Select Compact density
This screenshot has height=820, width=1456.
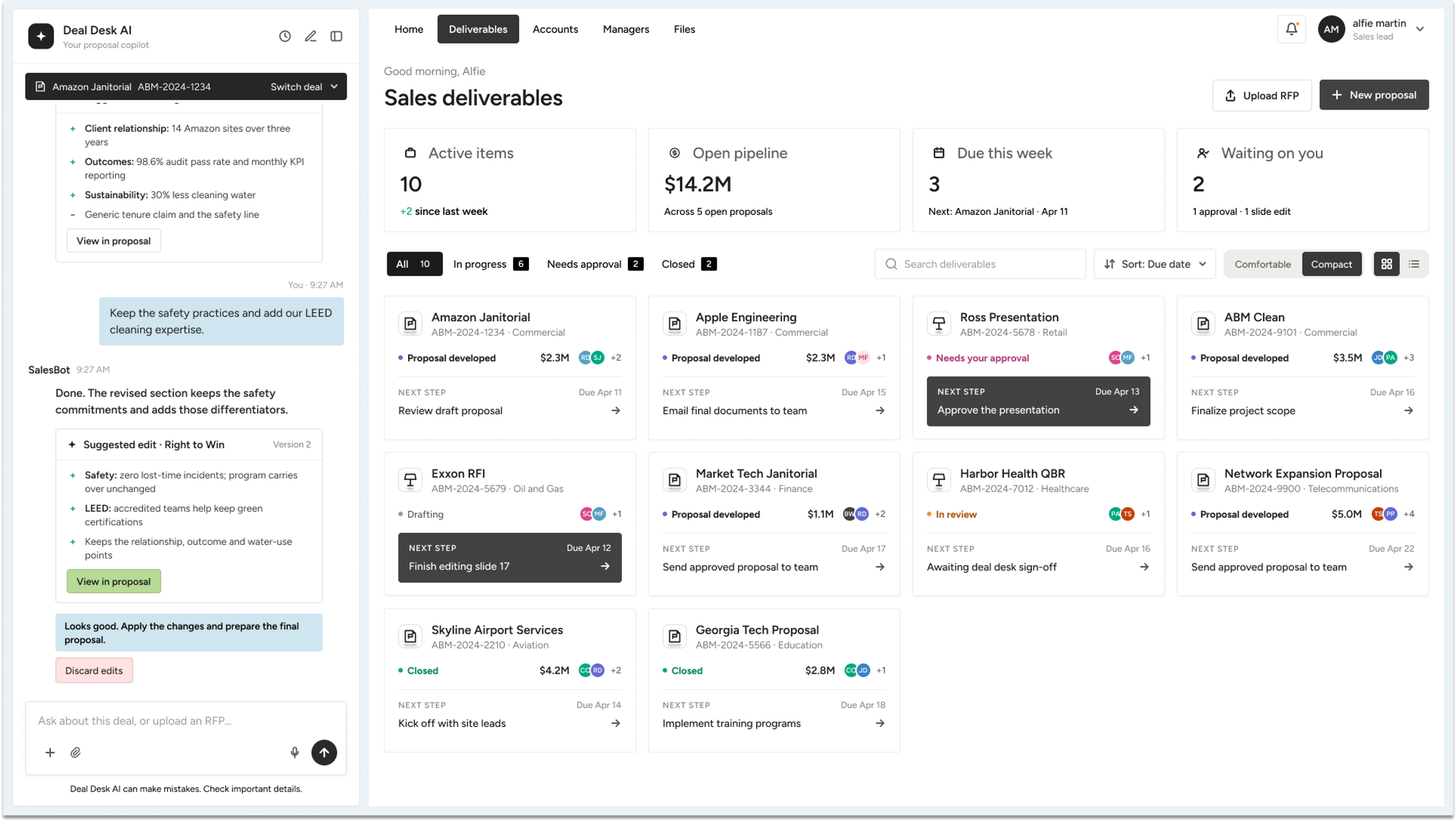click(1331, 264)
